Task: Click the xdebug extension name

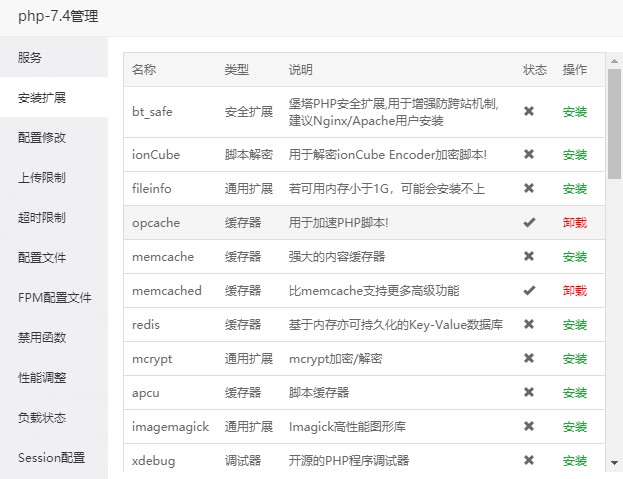Action: coord(153,461)
